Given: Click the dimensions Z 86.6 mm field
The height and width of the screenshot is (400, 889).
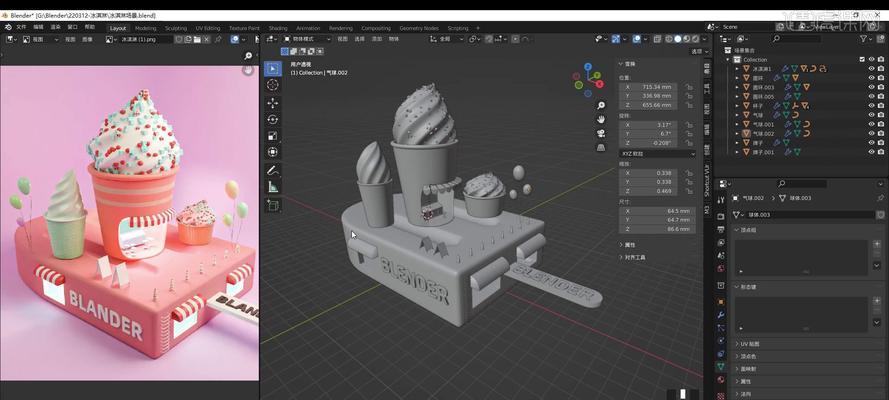Looking at the screenshot, I should pyautogui.click(x=658, y=229).
